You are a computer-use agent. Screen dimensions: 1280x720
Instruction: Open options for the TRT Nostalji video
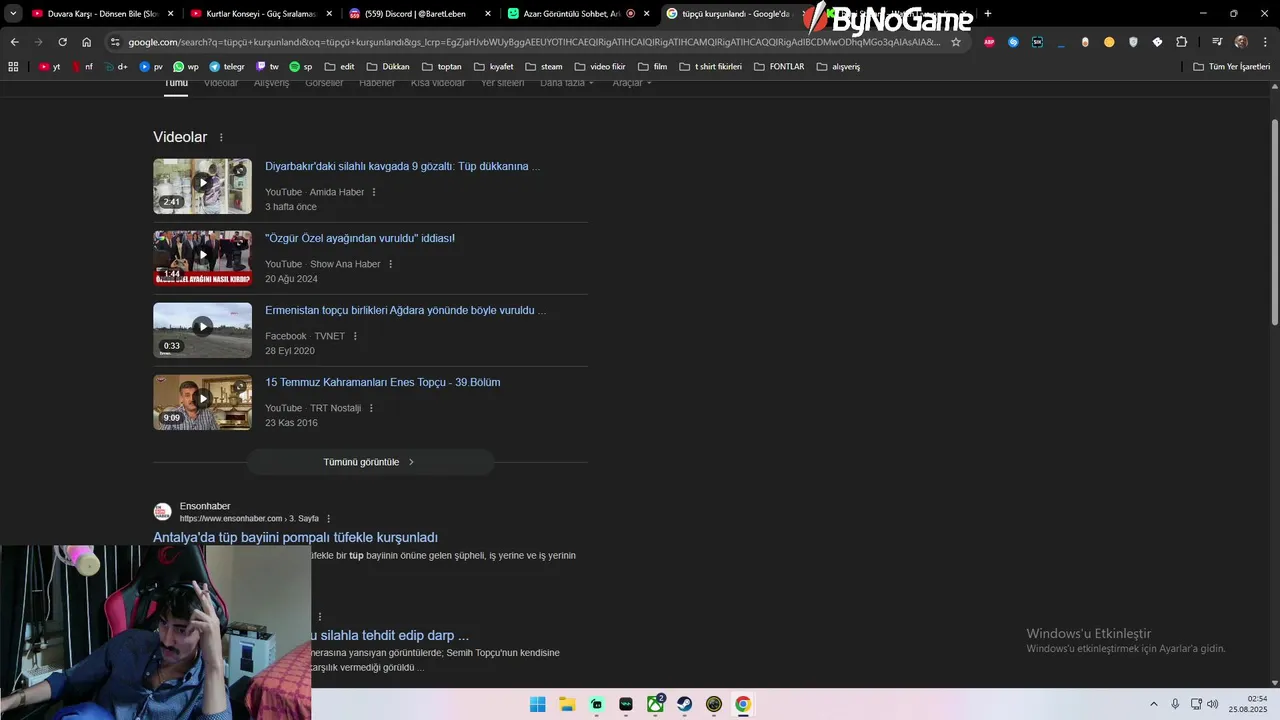click(371, 408)
